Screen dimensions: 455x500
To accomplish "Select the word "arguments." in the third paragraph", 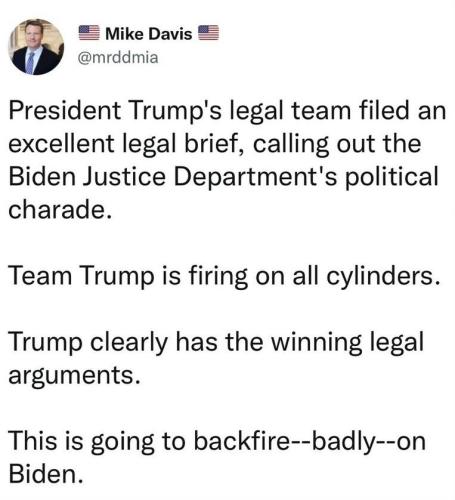I will 74,376.
